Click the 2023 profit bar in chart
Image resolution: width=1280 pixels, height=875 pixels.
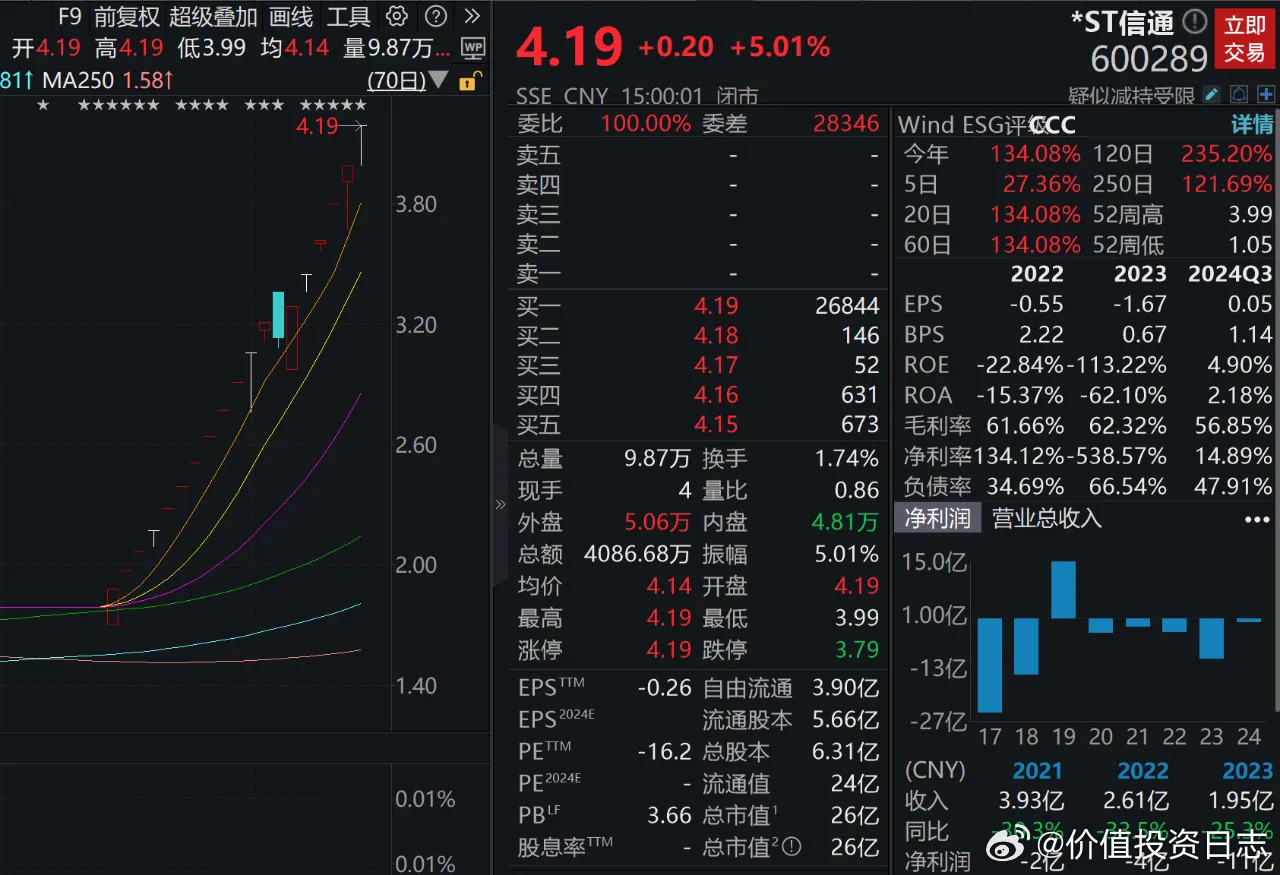pyautogui.click(x=1211, y=638)
